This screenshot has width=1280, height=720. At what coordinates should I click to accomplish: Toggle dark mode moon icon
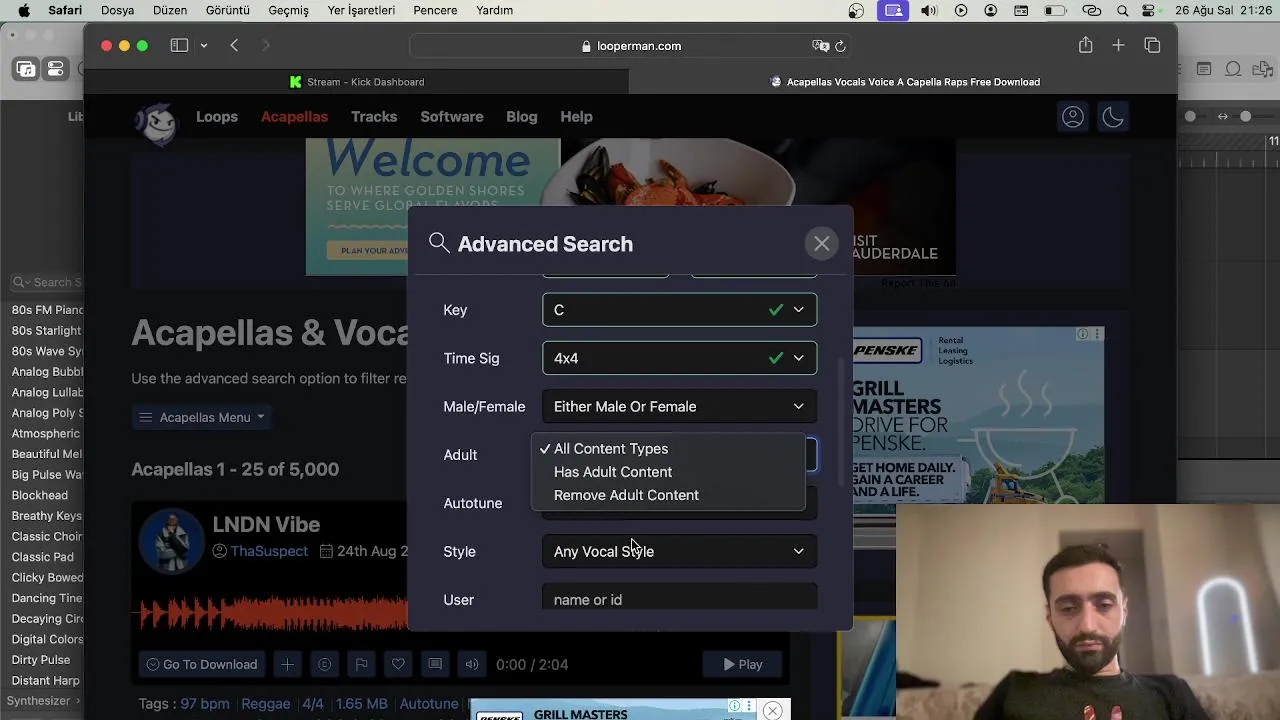coord(1113,117)
